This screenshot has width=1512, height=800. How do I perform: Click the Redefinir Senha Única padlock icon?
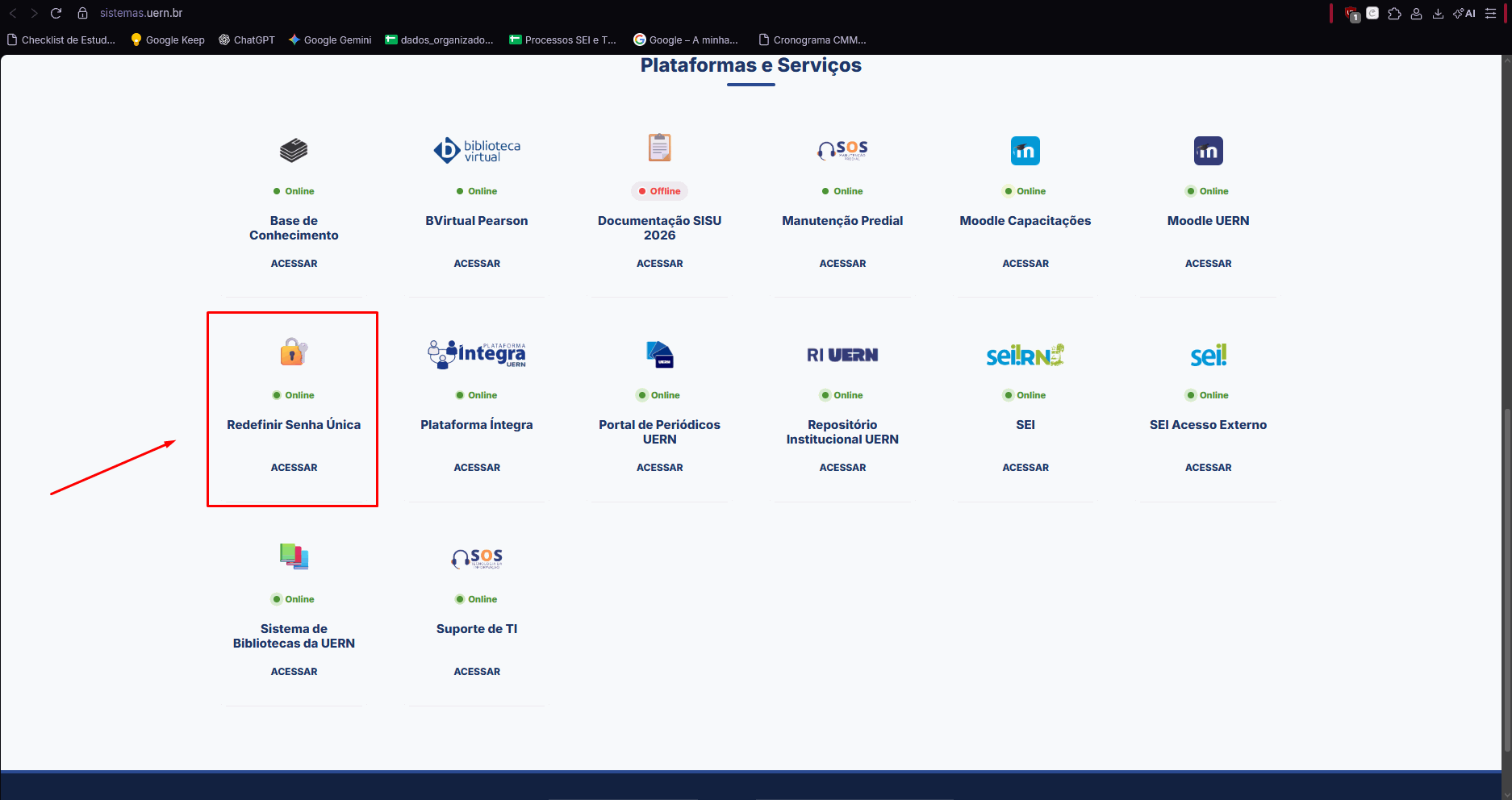[294, 352]
